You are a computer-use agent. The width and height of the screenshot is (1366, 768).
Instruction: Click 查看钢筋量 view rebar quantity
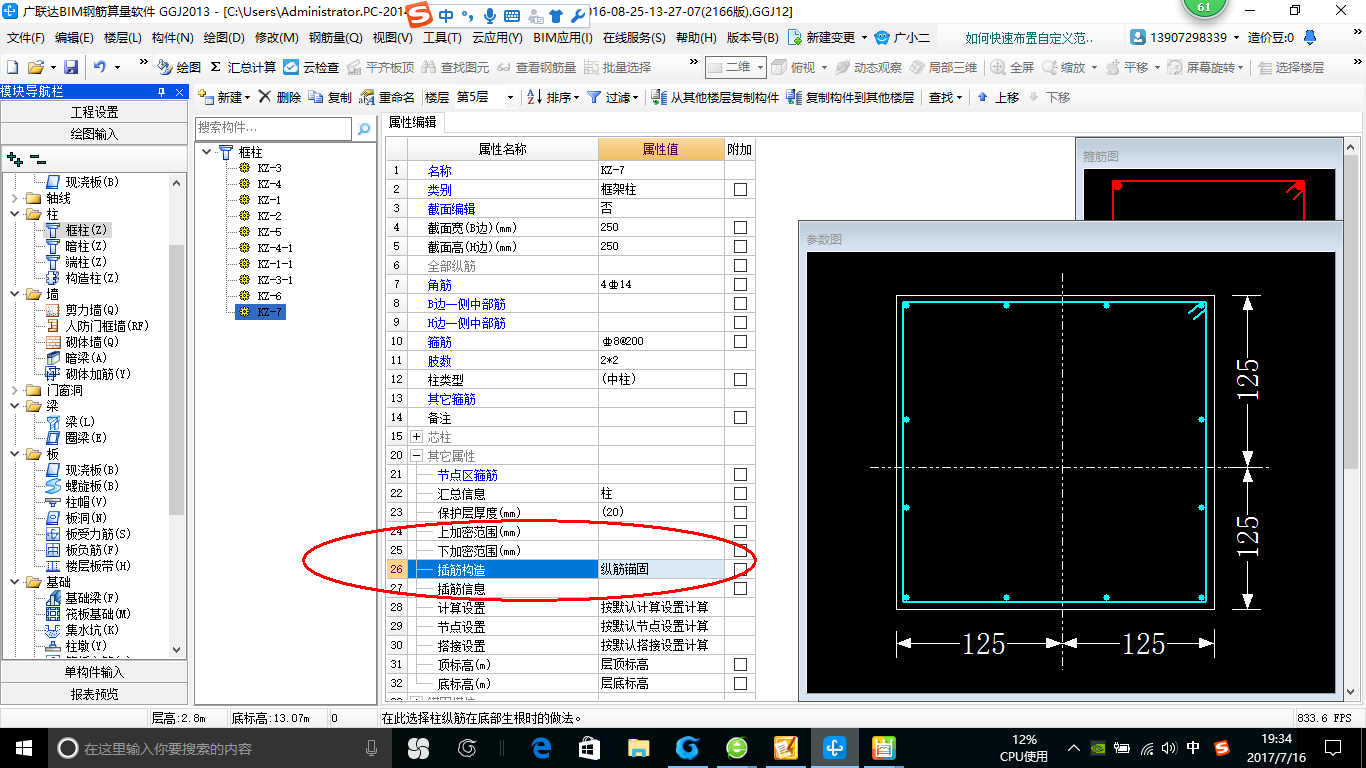(x=537, y=67)
